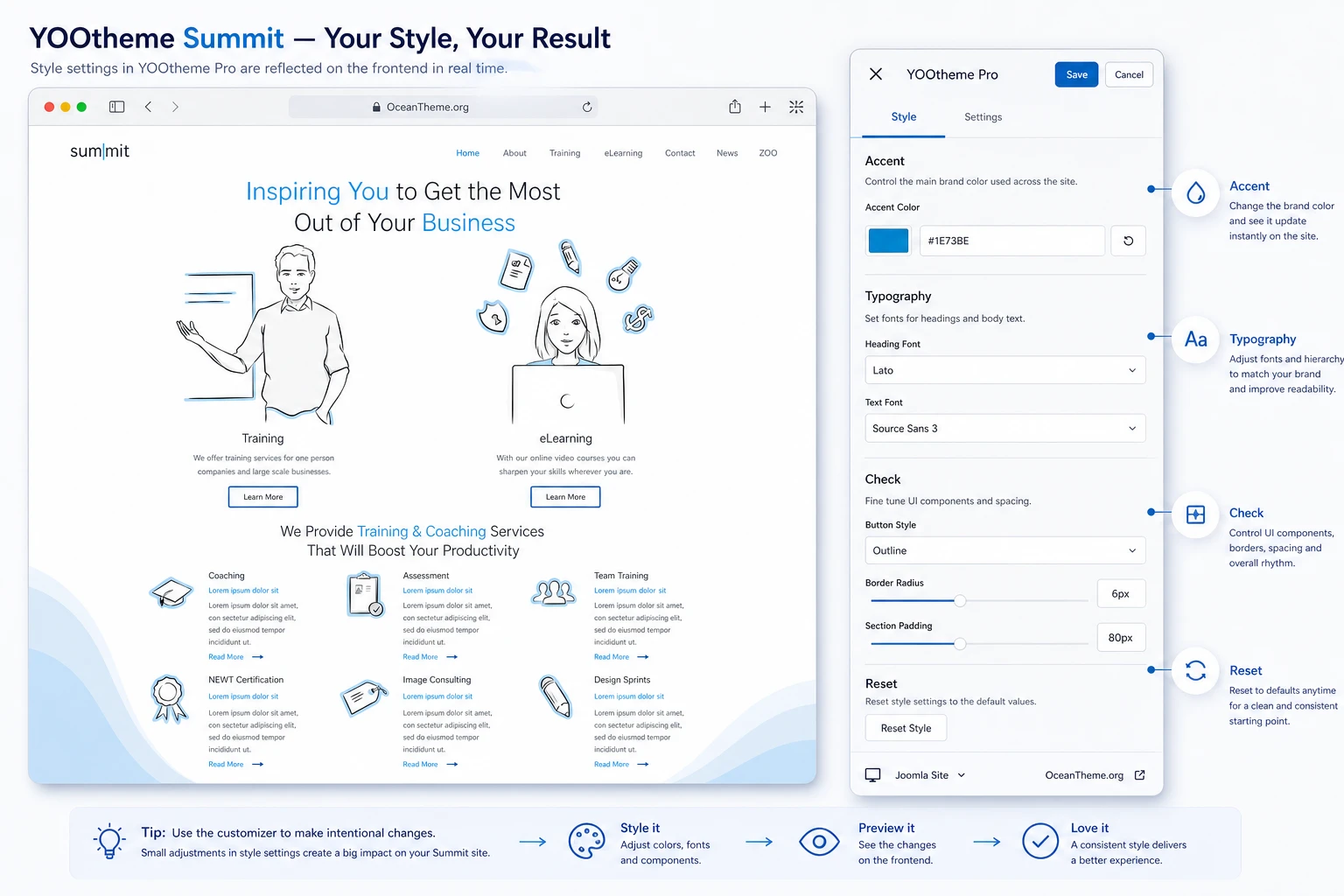Image resolution: width=1344 pixels, height=896 pixels.
Task: Click the Love it checkmark icon
Action: coord(1040,842)
